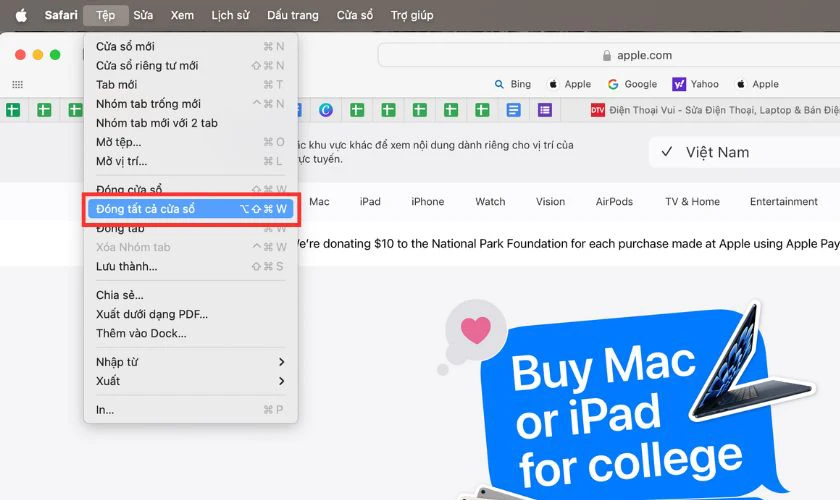Choose Chia sẻ... menu item
The width and height of the screenshot is (840, 500).
pyautogui.click(x=190, y=295)
